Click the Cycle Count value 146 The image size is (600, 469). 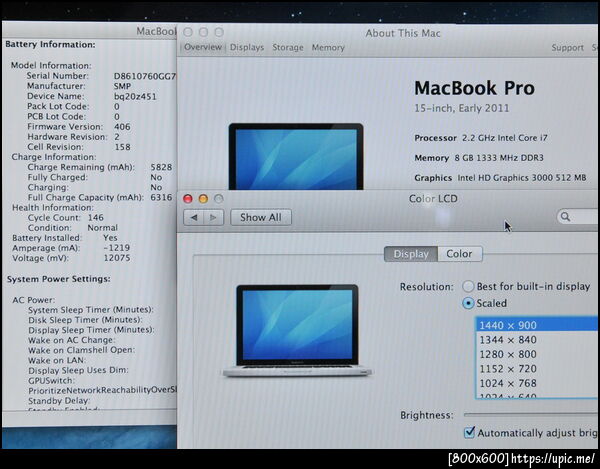tap(96, 218)
